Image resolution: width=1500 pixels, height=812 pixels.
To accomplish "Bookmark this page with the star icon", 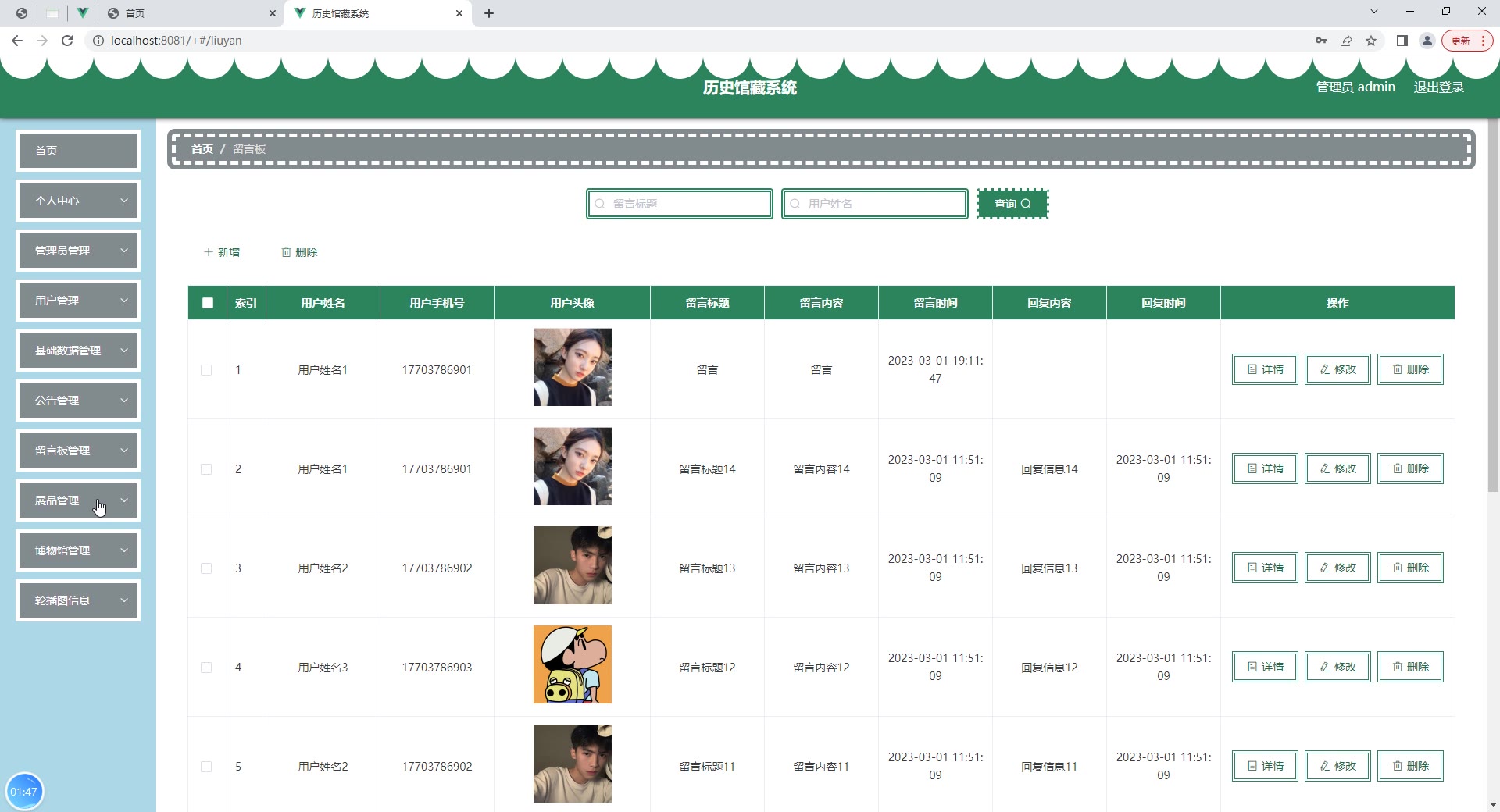I will 1371,41.
